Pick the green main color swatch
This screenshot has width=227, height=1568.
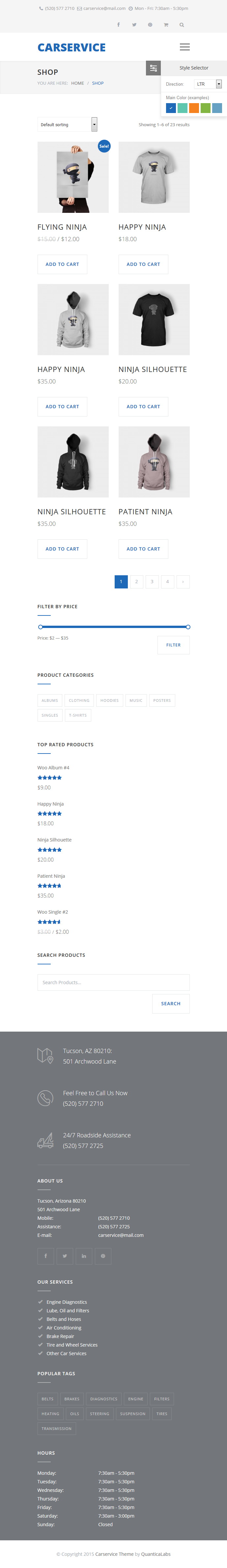coord(205,108)
